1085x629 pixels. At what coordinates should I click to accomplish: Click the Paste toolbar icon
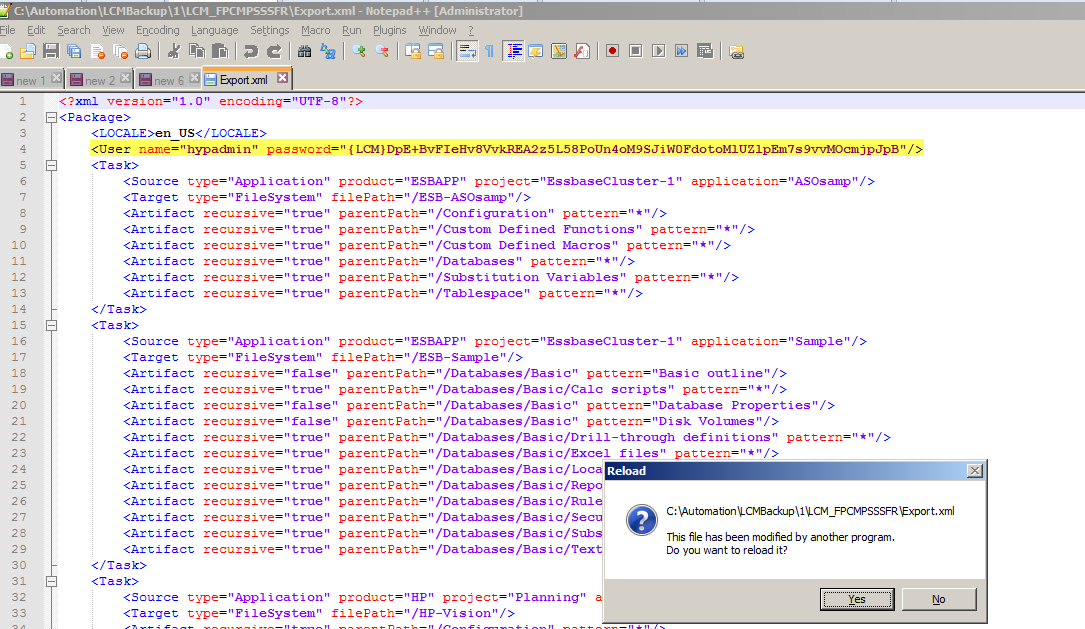(x=220, y=52)
